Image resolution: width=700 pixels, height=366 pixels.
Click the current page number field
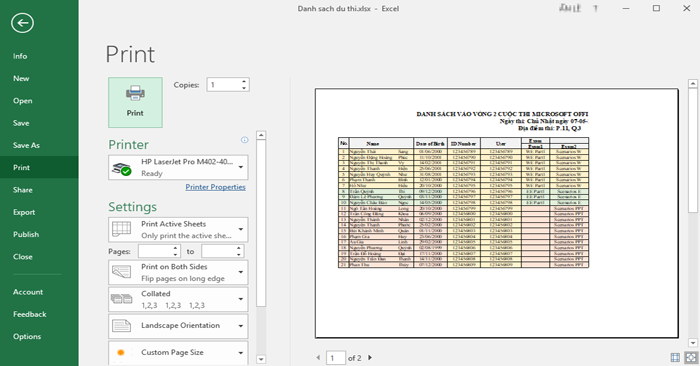336,358
